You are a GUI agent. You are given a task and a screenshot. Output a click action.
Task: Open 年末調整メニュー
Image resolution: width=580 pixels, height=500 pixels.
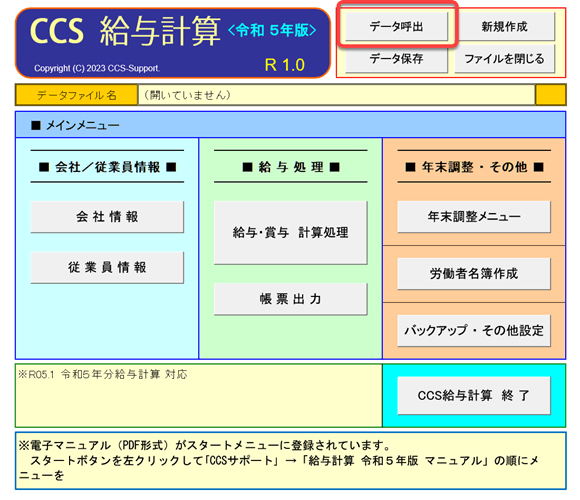point(474,217)
